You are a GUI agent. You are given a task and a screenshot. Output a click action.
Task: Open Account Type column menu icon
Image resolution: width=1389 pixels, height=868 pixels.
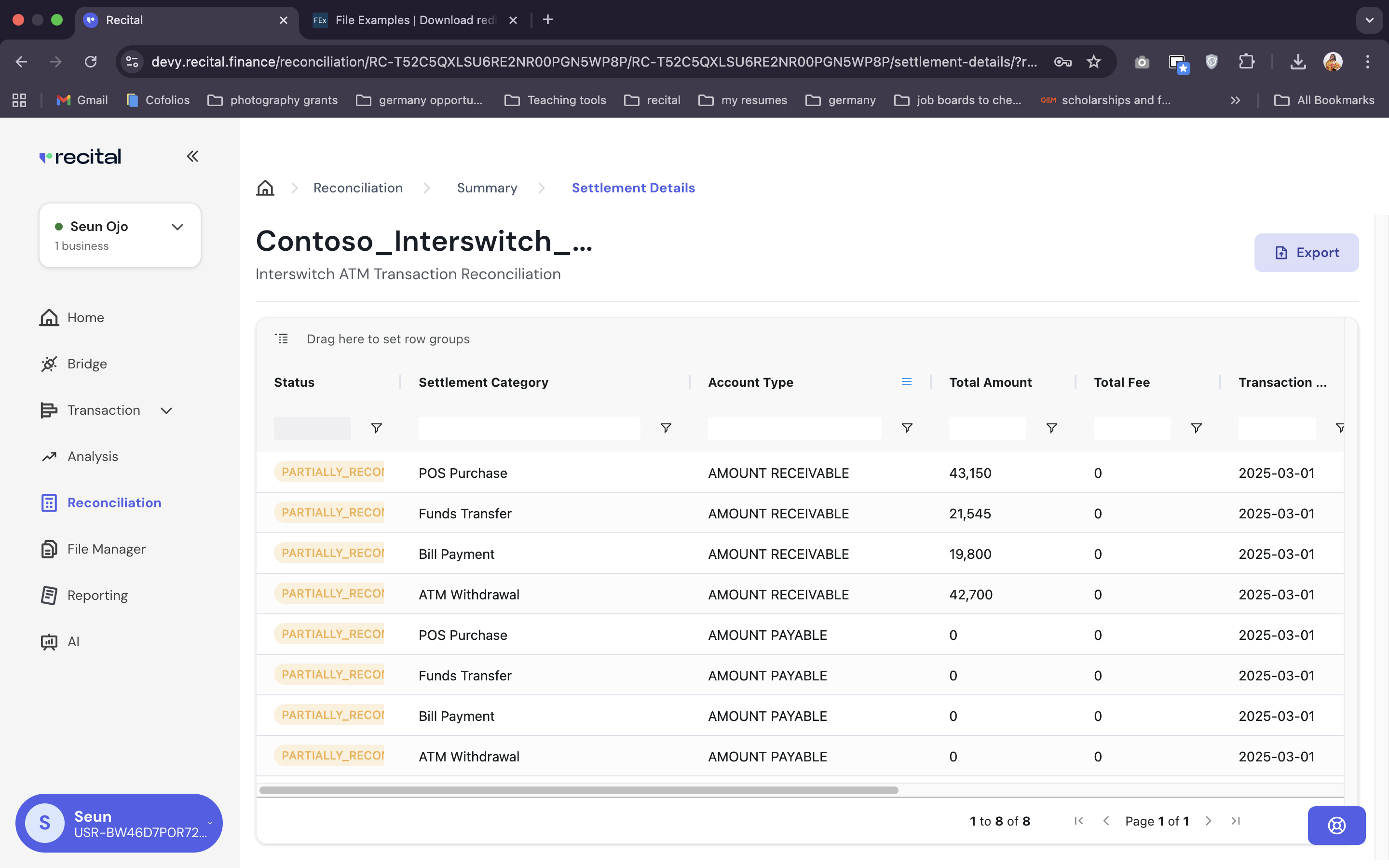[x=906, y=382]
